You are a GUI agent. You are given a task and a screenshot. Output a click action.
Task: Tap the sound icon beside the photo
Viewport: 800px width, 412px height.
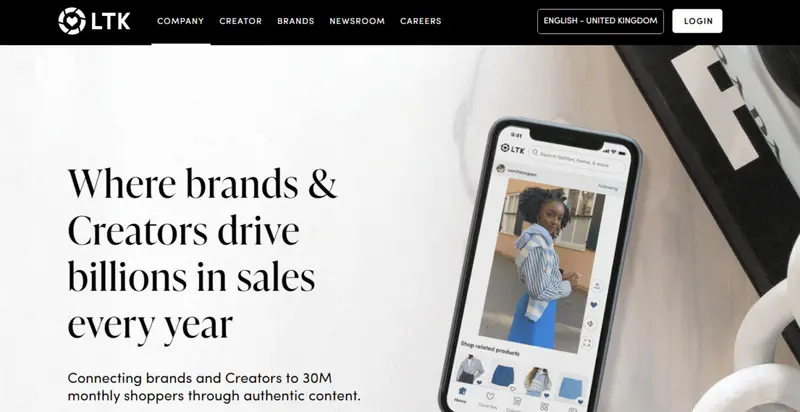tap(590, 324)
